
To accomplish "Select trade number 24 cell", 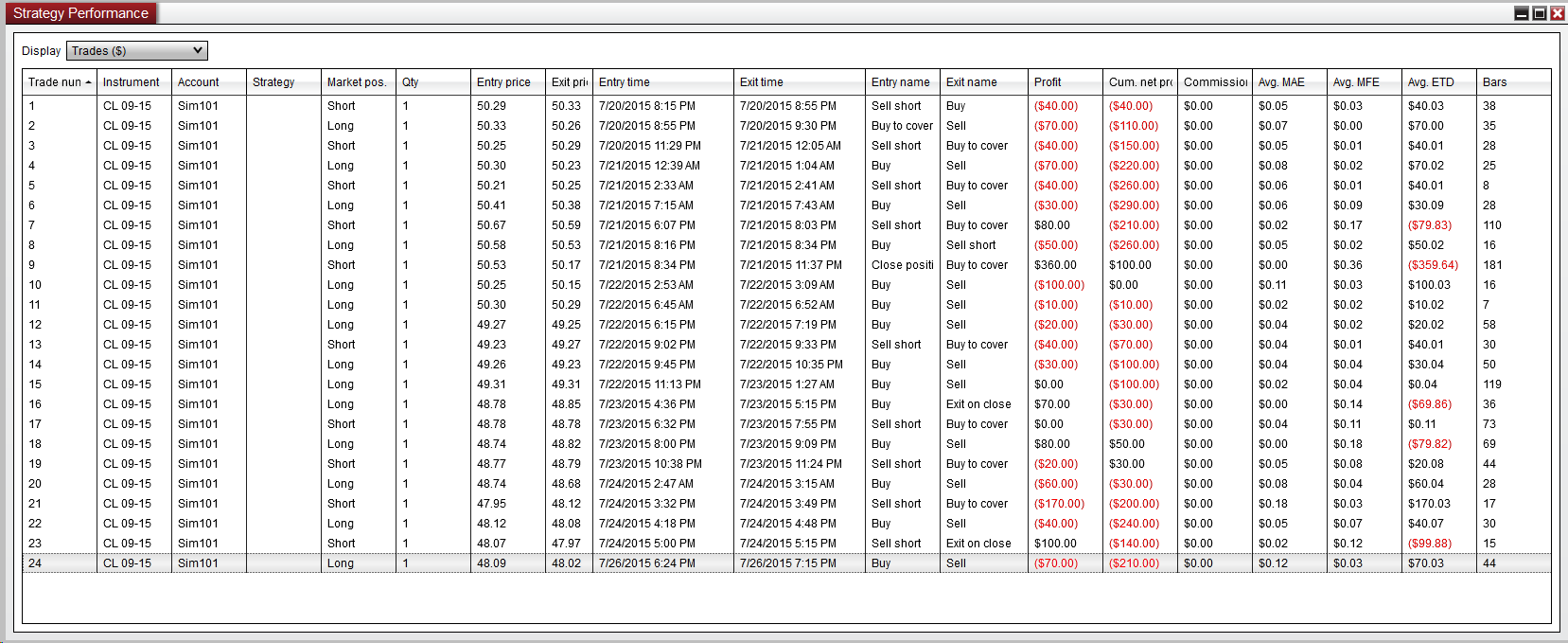I will (x=35, y=563).
